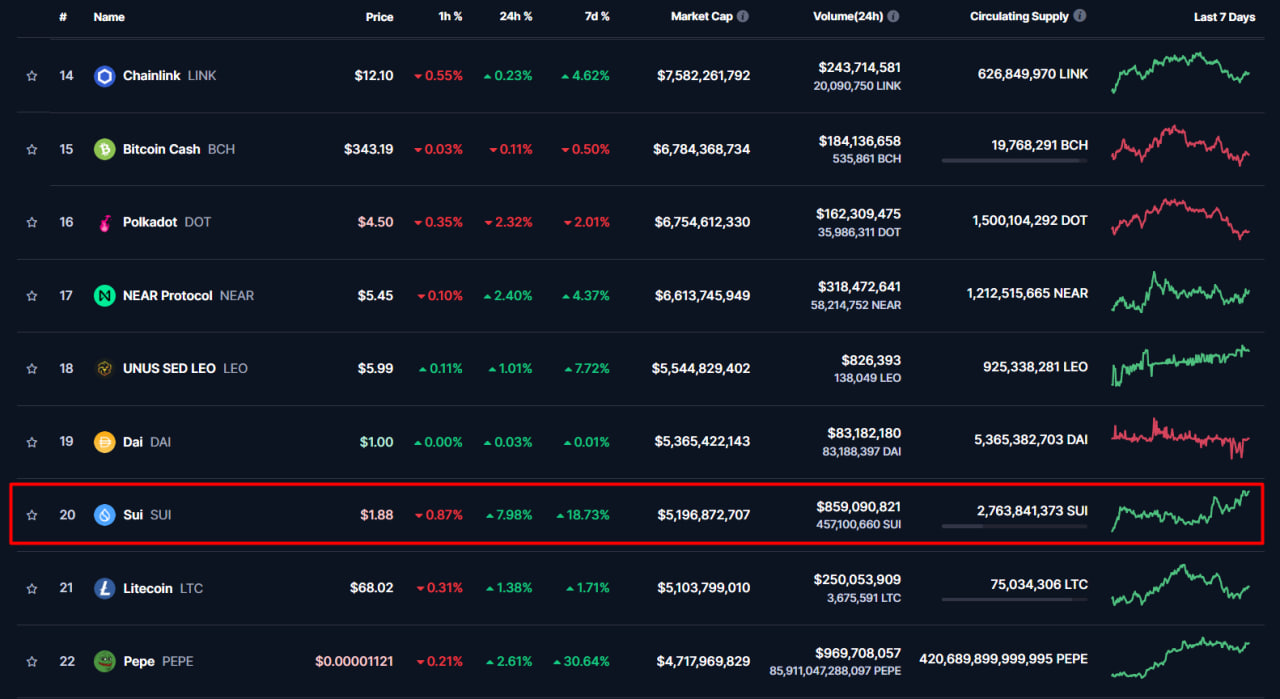1280x699 pixels.
Task: Sort by Volume(24h) column header
Action: coord(848,17)
